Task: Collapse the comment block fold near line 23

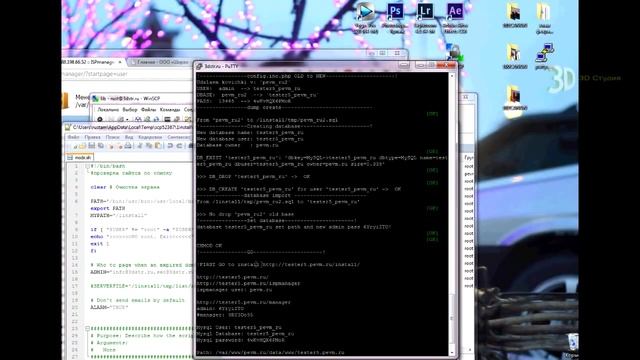Action: pos(87,328)
